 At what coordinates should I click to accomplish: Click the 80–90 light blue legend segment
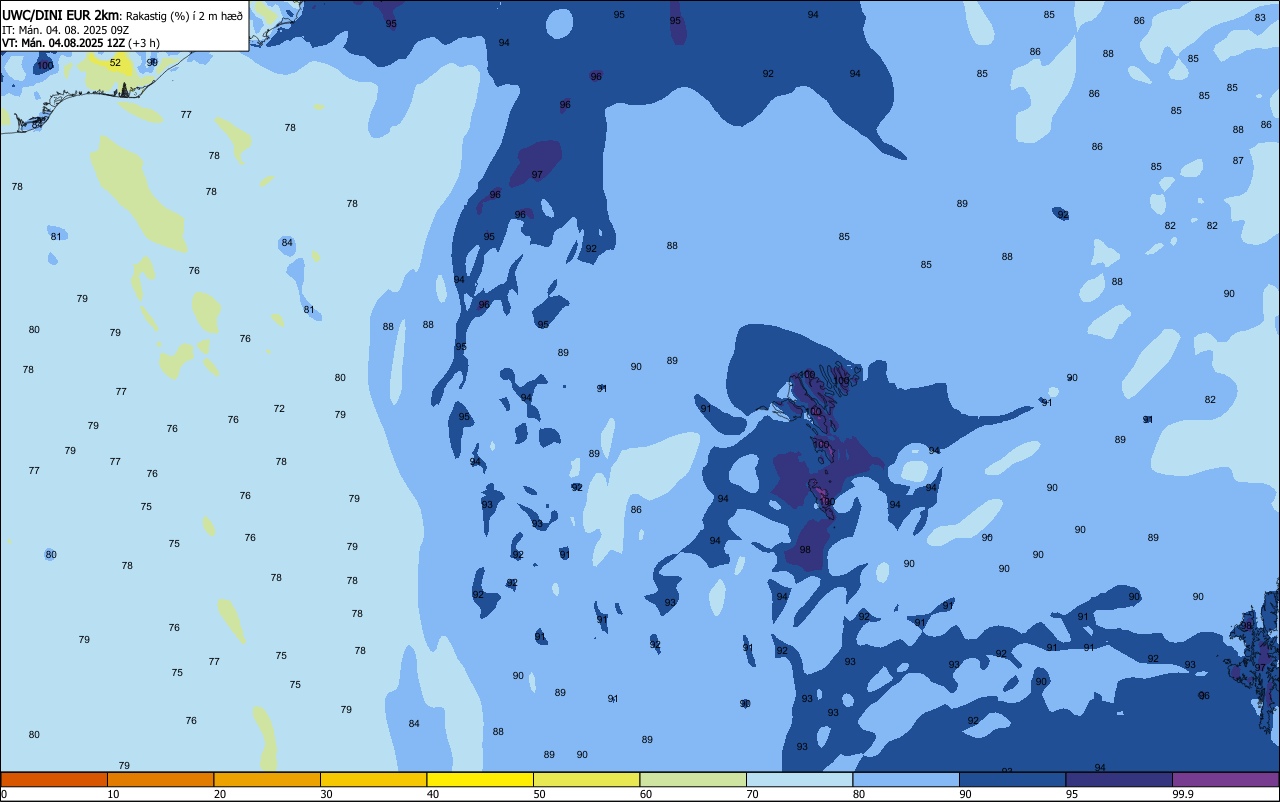[906, 779]
